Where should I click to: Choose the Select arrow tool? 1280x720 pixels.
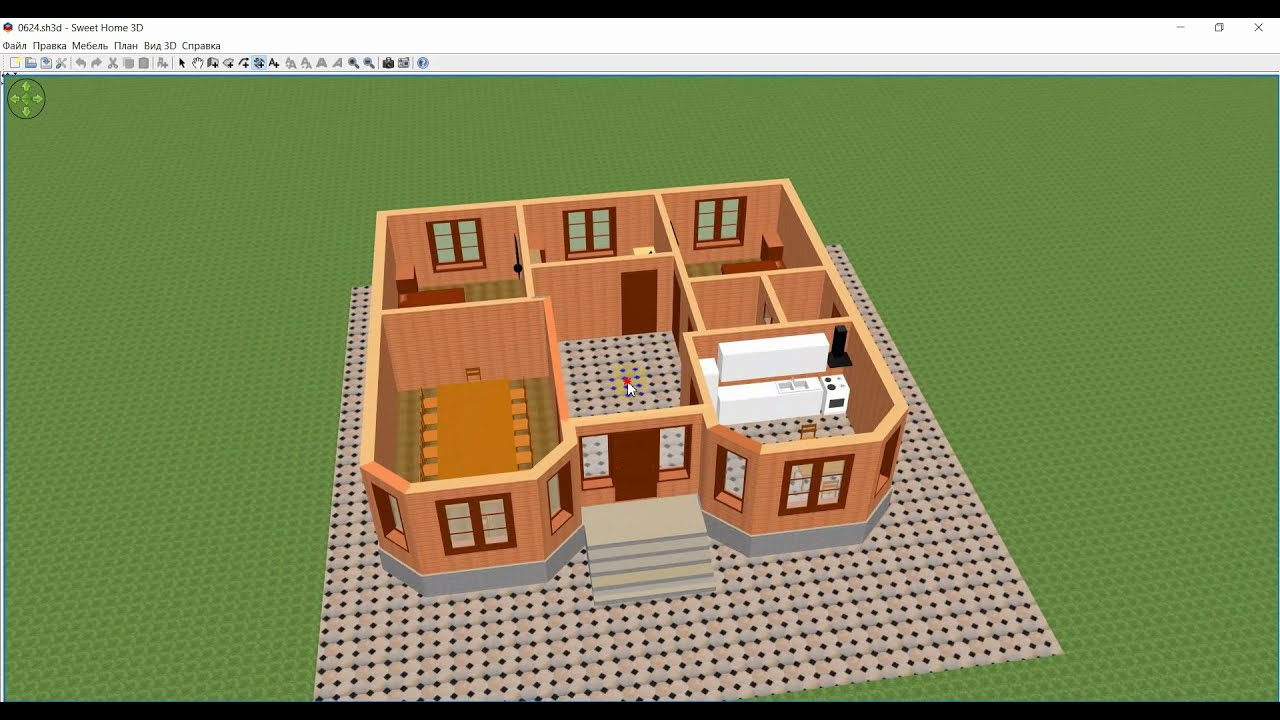[182, 63]
